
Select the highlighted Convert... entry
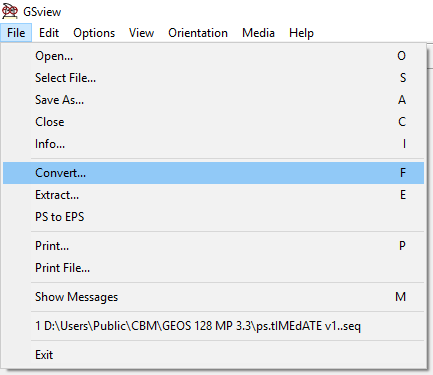pos(213,173)
